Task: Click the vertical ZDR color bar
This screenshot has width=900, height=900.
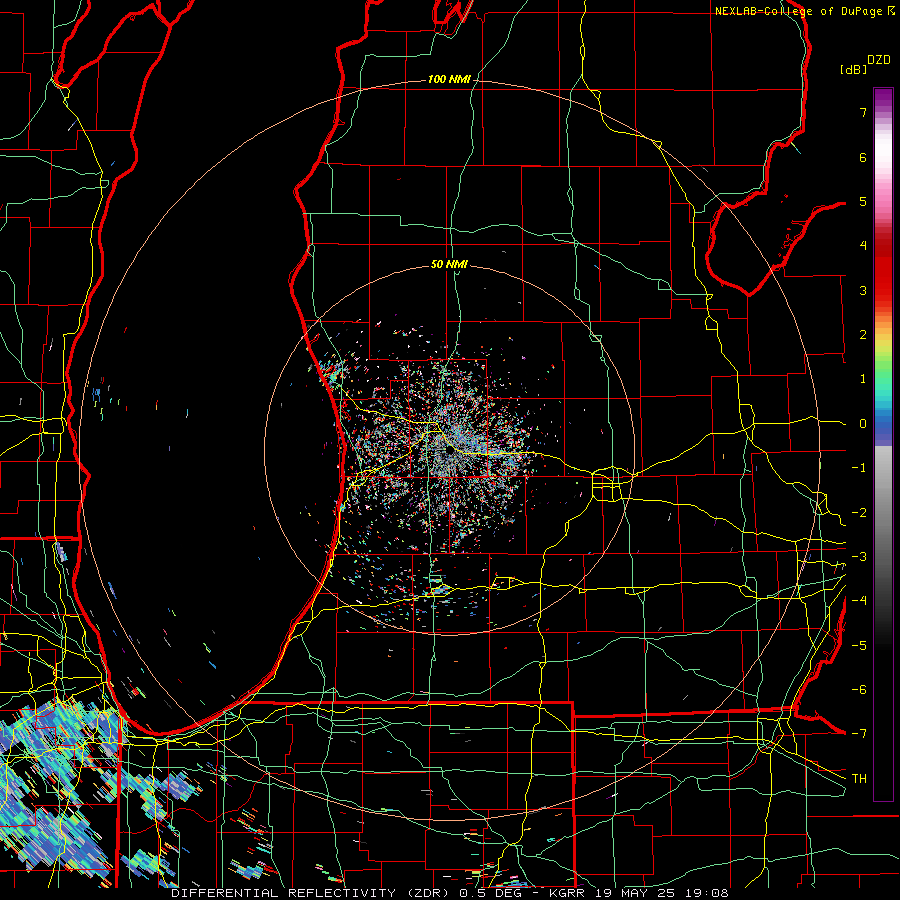Action: point(883,445)
